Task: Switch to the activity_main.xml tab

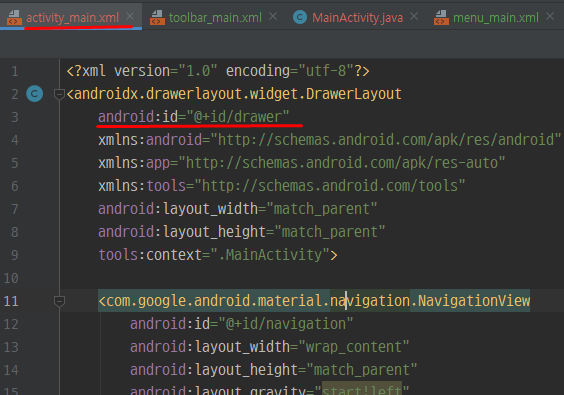Action: 72,17
